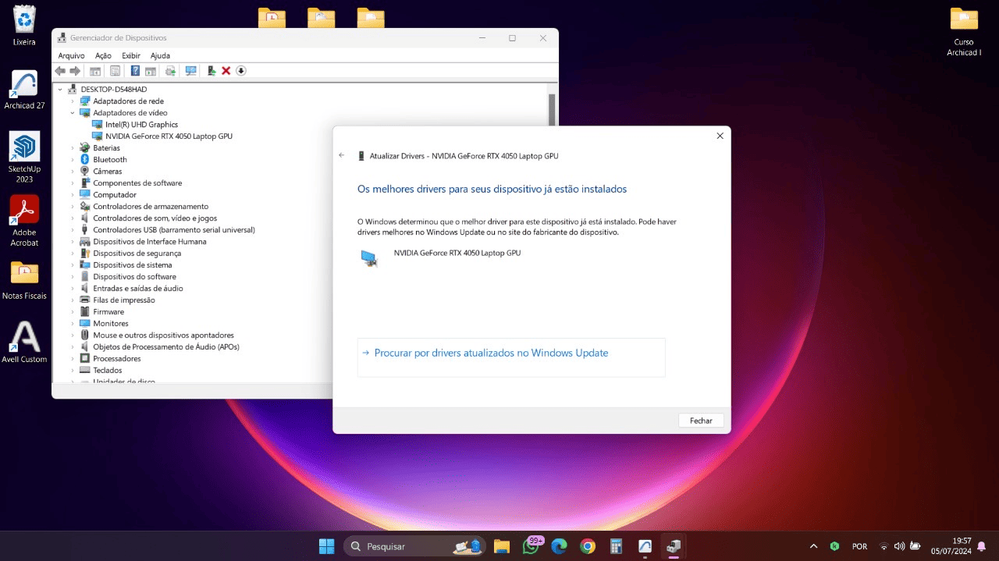Click the blue Help question-mark icon
The image size is (999, 561).
[135, 71]
